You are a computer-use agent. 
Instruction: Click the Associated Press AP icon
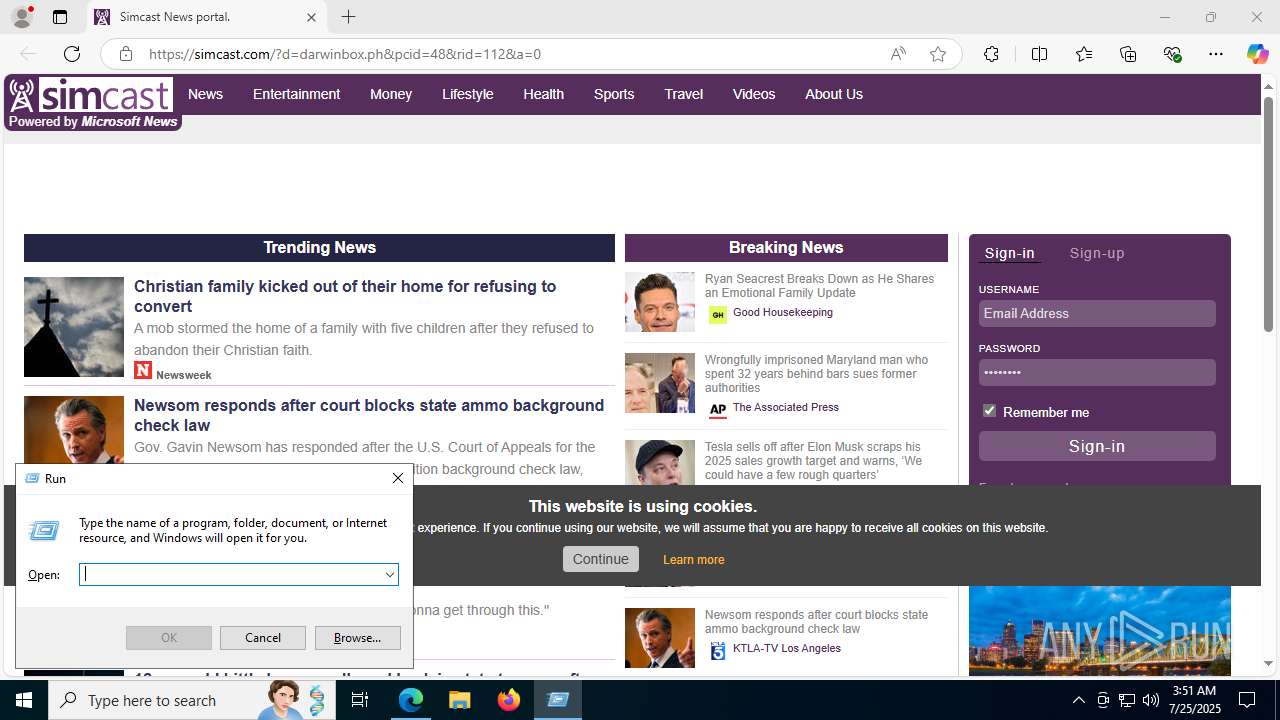[717, 410]
